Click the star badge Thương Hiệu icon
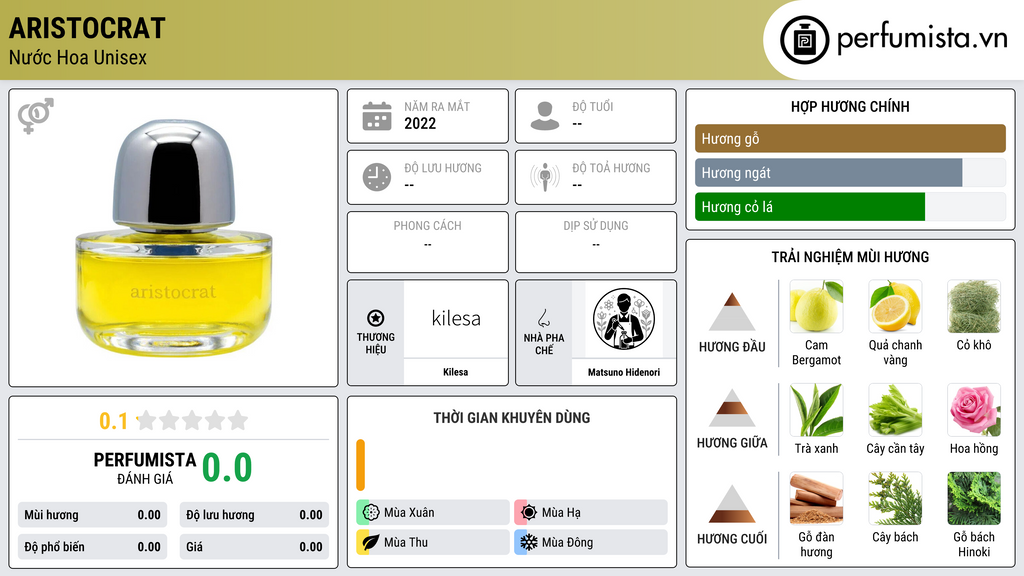 click(376, 318)
